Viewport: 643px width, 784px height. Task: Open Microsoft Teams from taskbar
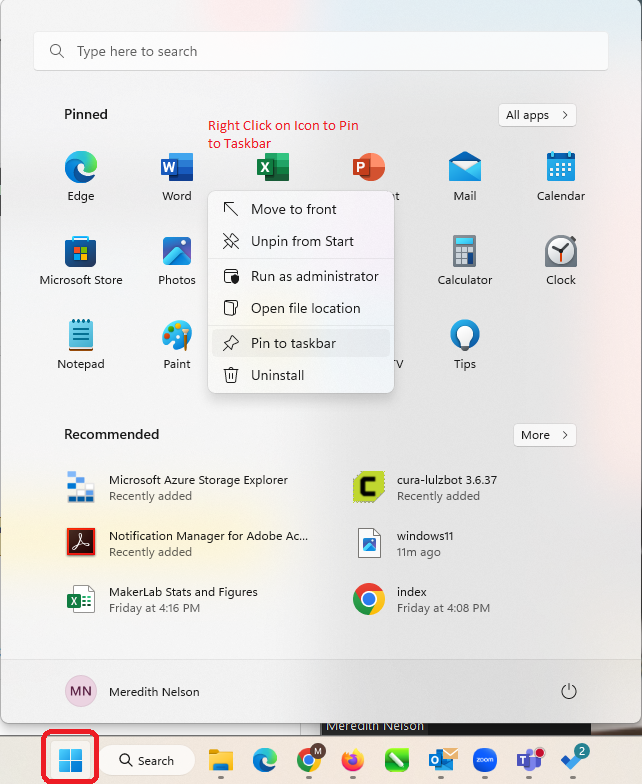click(529, 760)
